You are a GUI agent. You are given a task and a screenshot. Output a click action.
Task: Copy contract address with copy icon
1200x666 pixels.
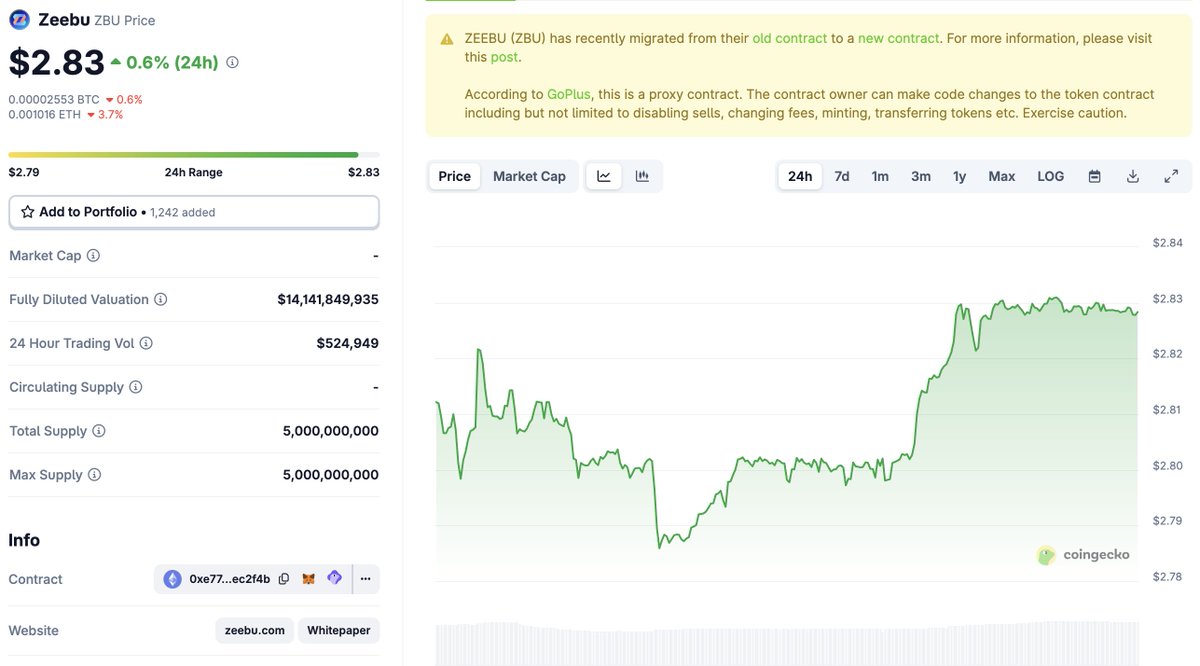tap(284, 579)
